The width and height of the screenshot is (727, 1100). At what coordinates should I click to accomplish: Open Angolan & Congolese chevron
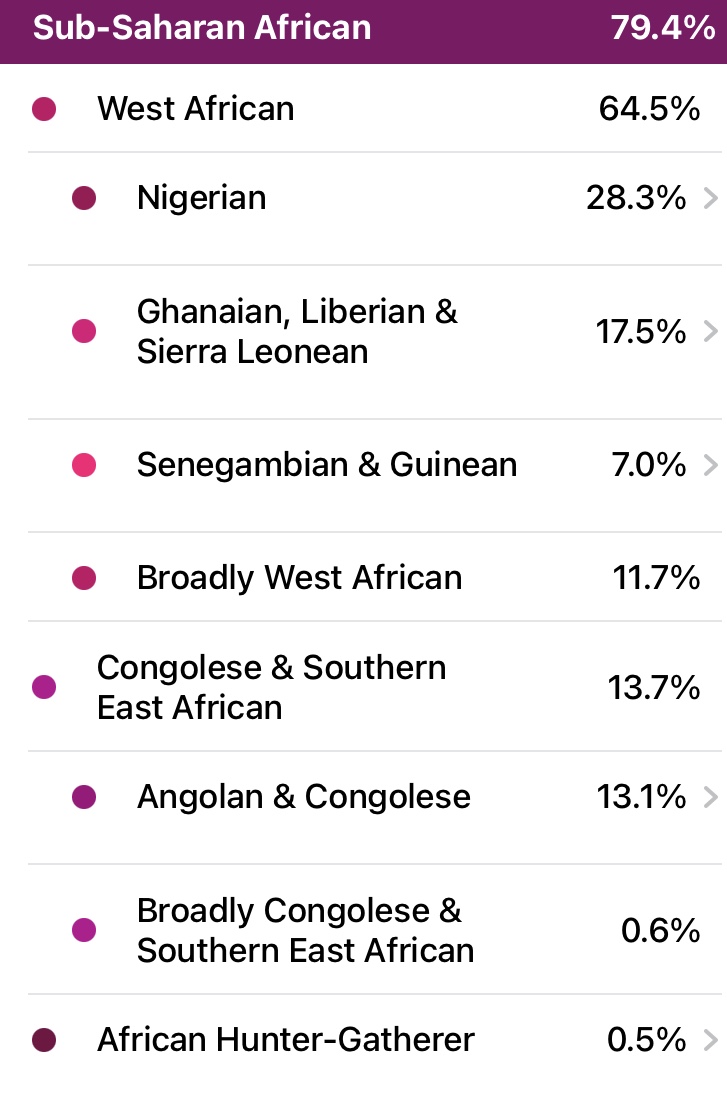click(x=711, y=797)
